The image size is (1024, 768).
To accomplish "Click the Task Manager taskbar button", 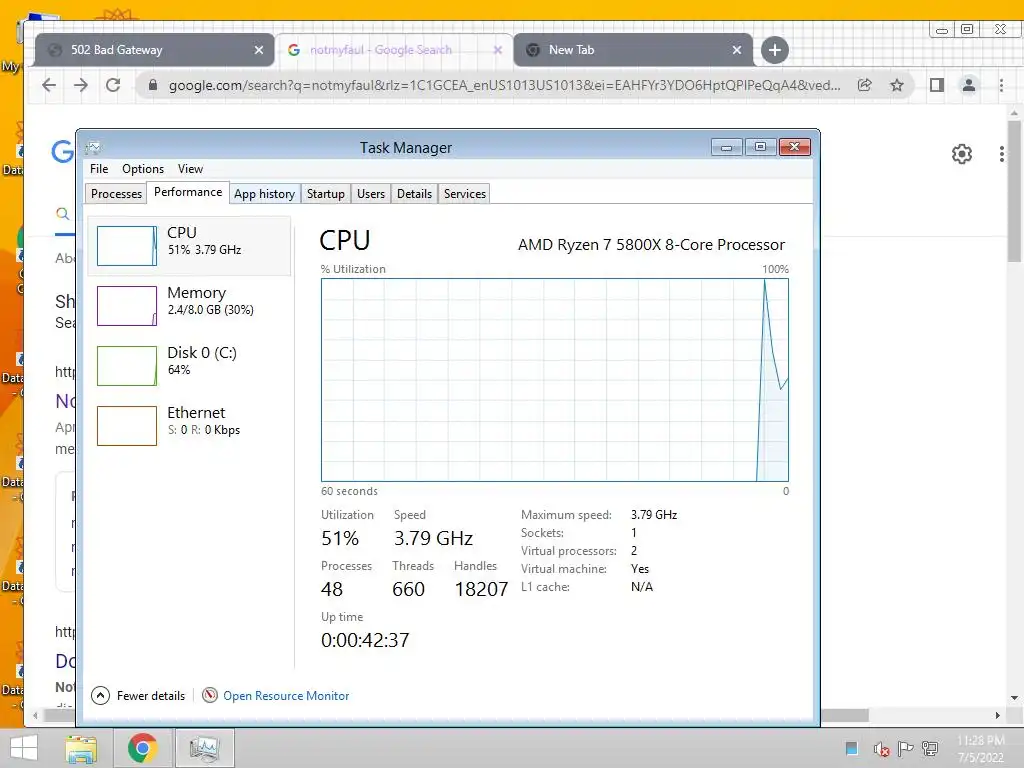I will pos(204,748).
